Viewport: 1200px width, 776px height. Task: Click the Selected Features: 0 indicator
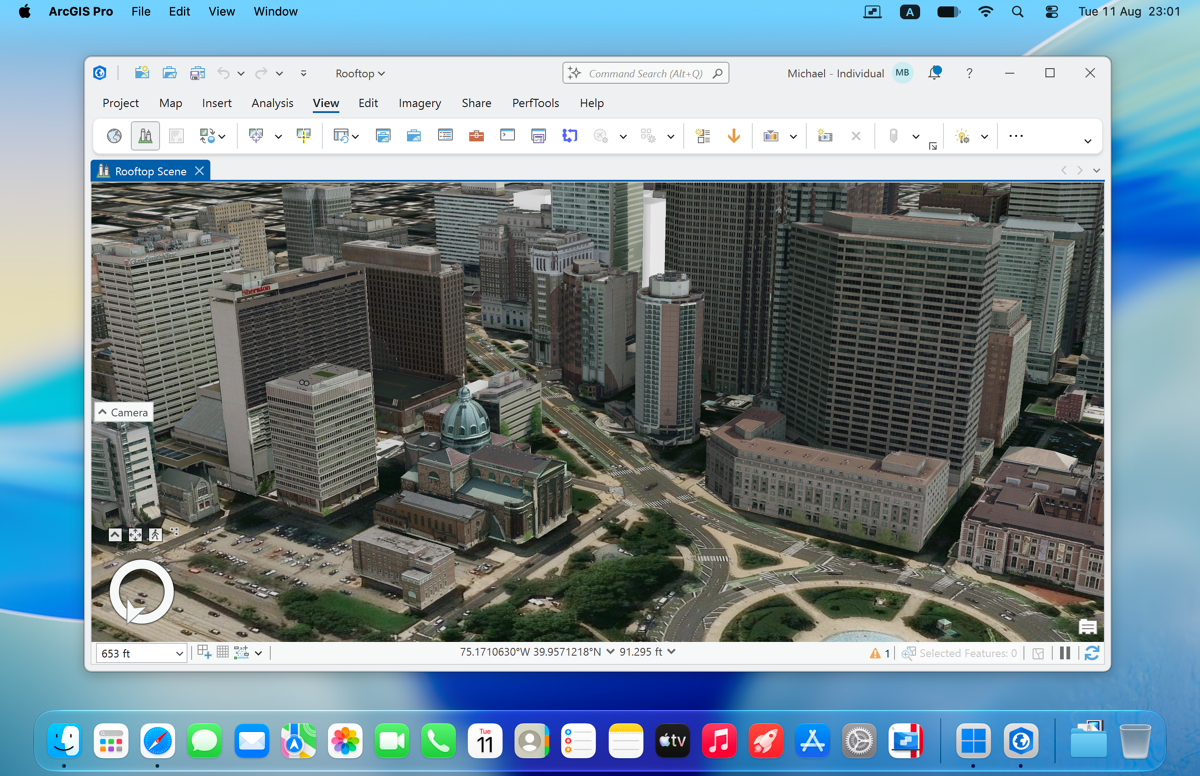[959, 653]
